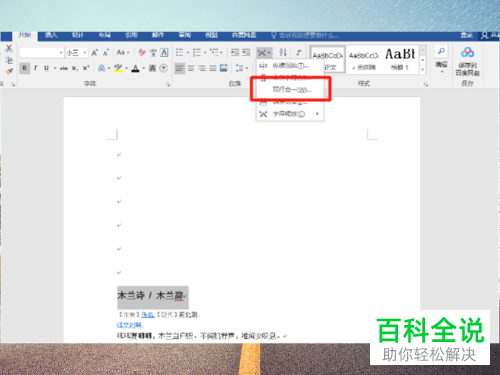The image size is (500, 375).
Task: Click Increase Indent icon
Action: pyautogui.click(x=246, y=52)
